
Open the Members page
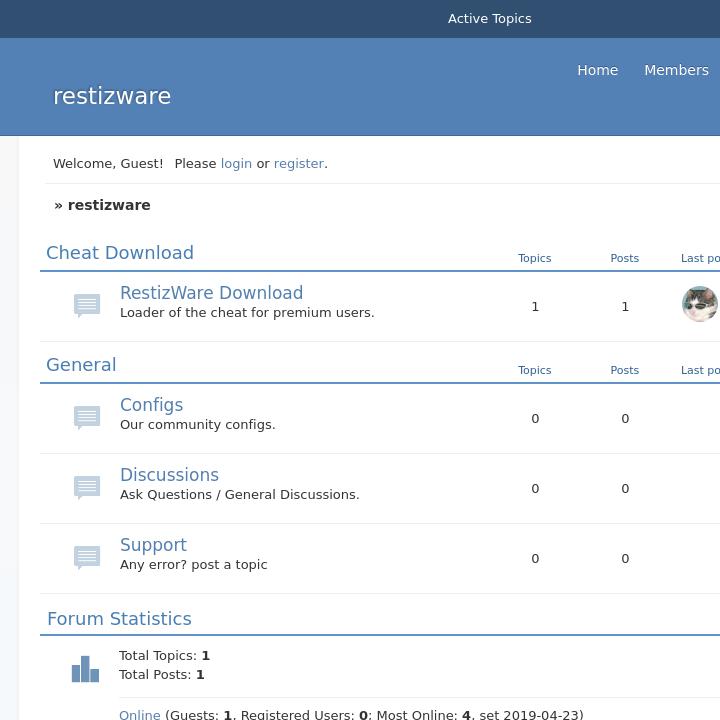[676, 70]
